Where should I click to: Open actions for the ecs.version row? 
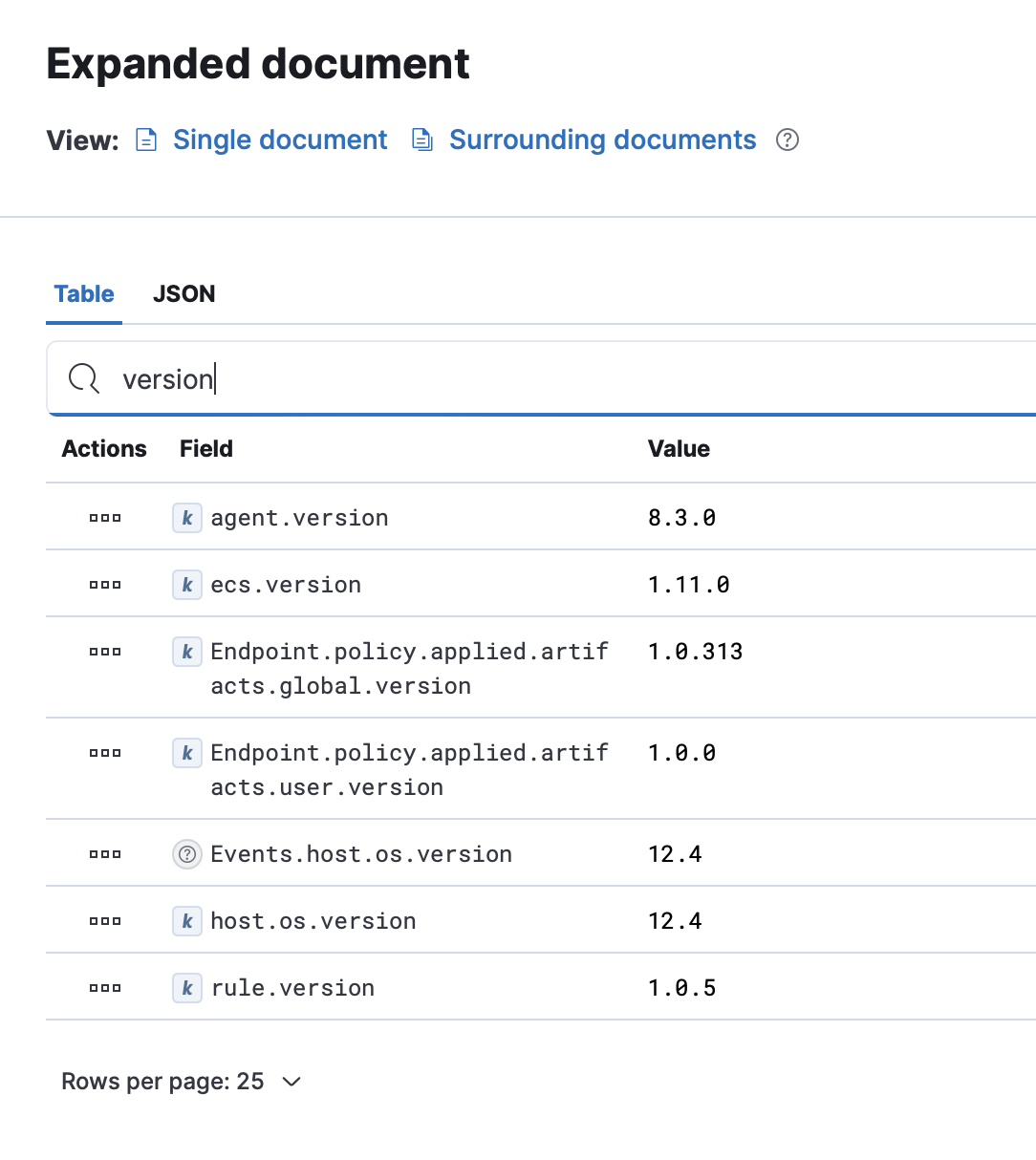(104, 584)
